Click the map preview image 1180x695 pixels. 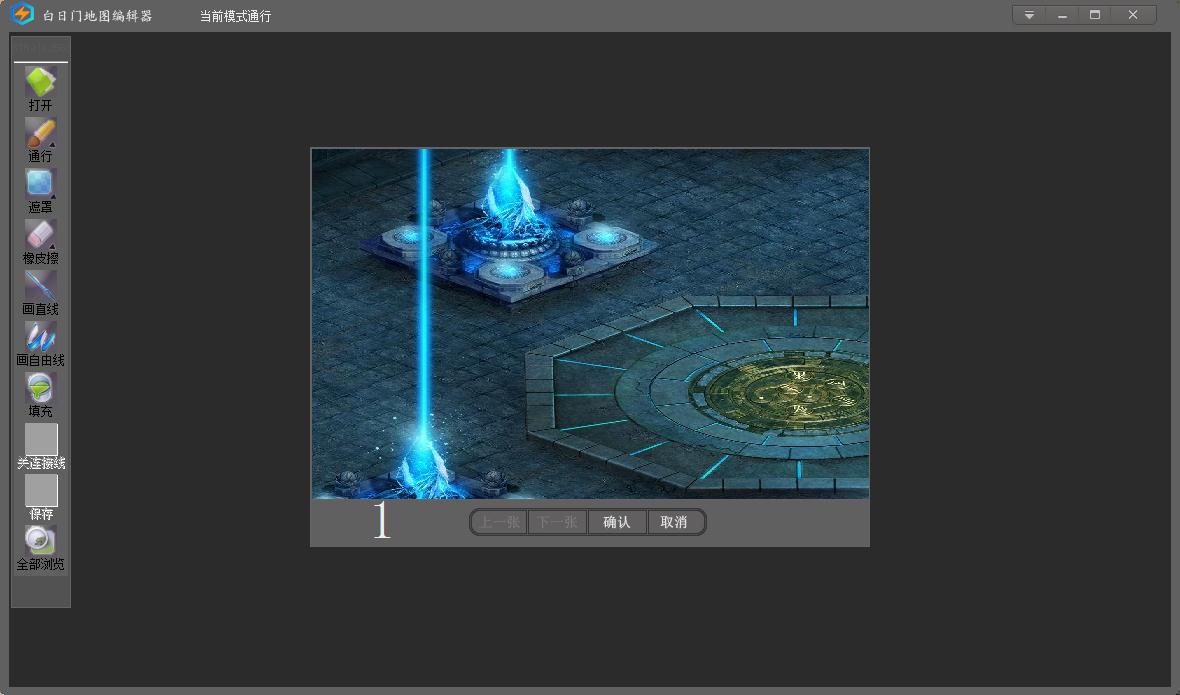(x=590, y=323)
